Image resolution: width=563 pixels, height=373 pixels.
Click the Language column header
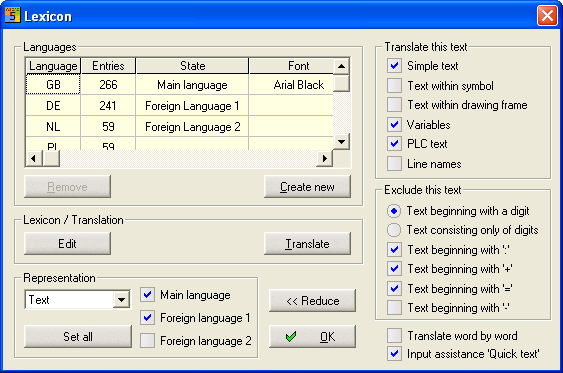[x=53, y=66]
